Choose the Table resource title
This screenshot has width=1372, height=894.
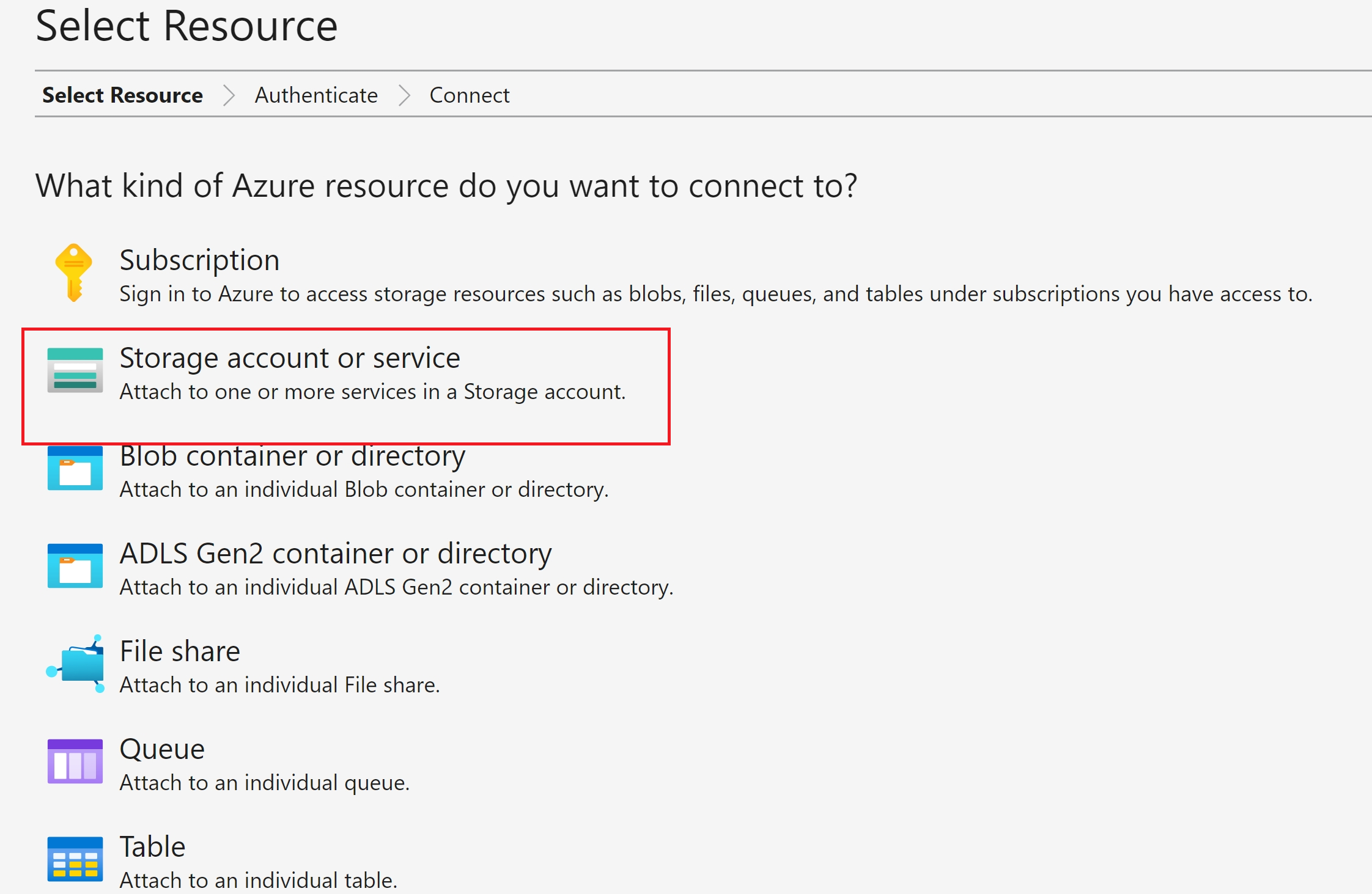pyautogui.click(x=152, y=847)
